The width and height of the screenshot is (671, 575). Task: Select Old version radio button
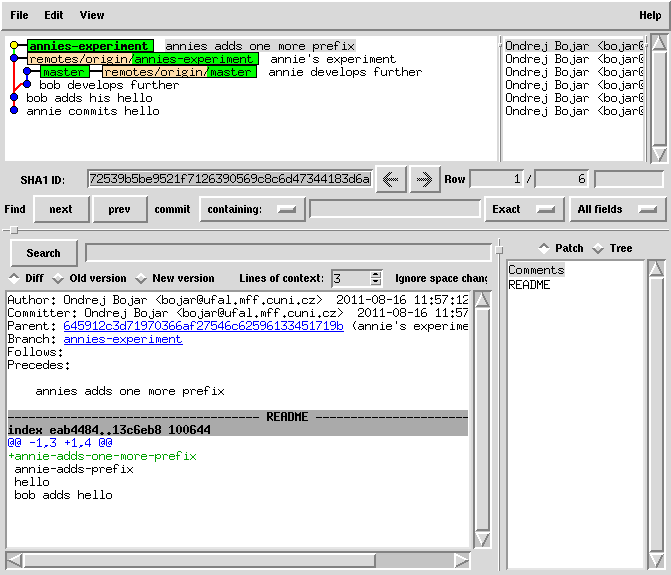click(x=58, y=278)
